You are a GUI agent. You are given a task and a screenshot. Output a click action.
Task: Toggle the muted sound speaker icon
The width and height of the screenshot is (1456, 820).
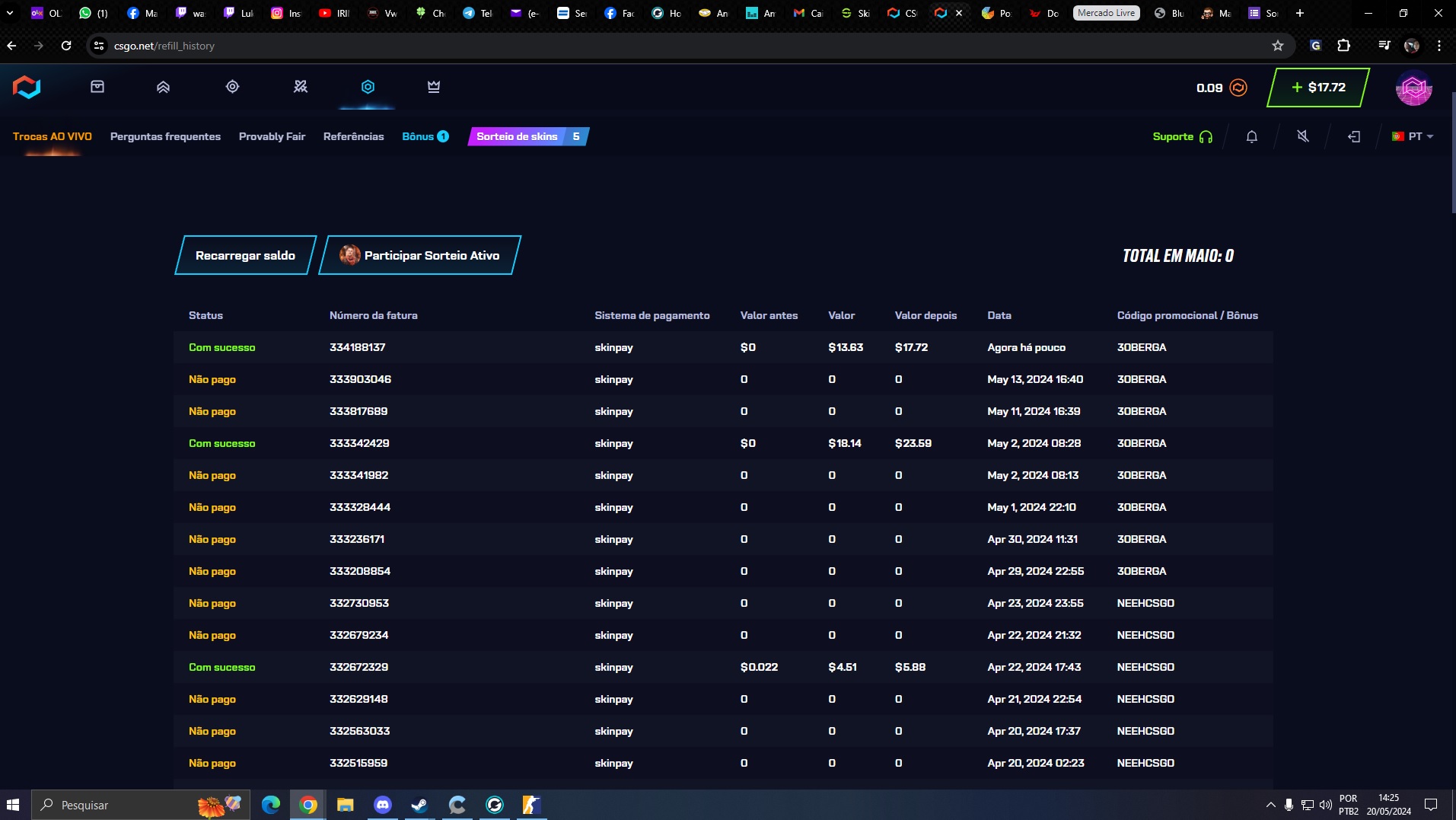pyautogui.click(x=1303, y=137)
